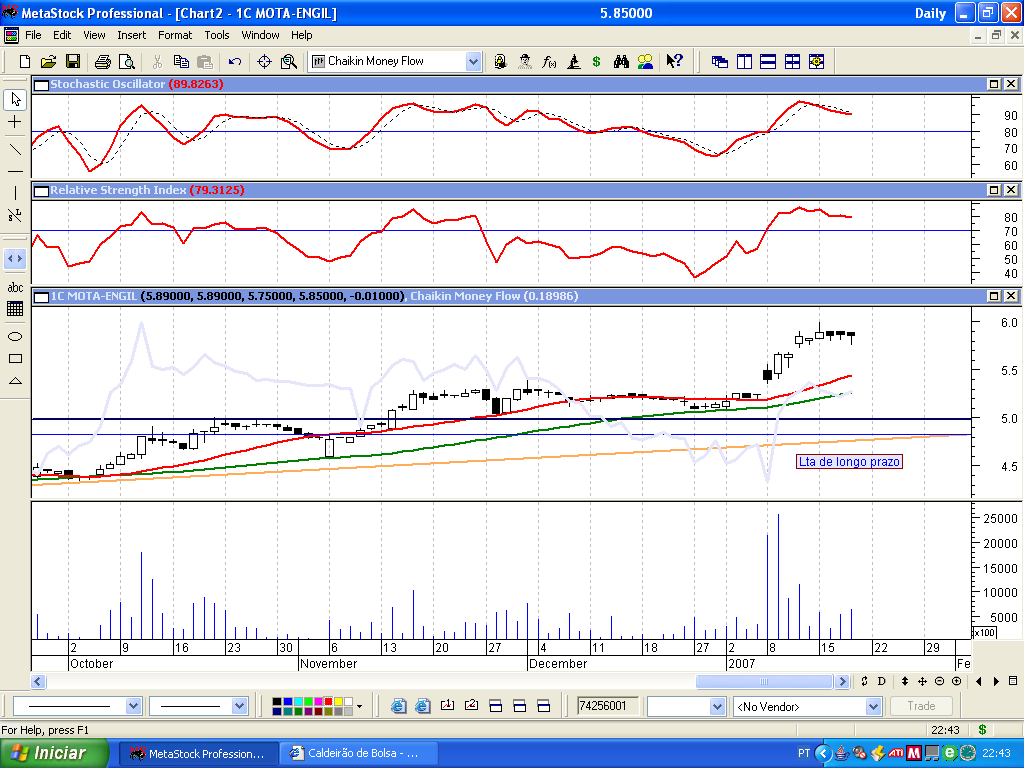This screenshot has height=768, width=1024.
Task: Select the trendline drawing tool
Action: click(x=15, y=149)
